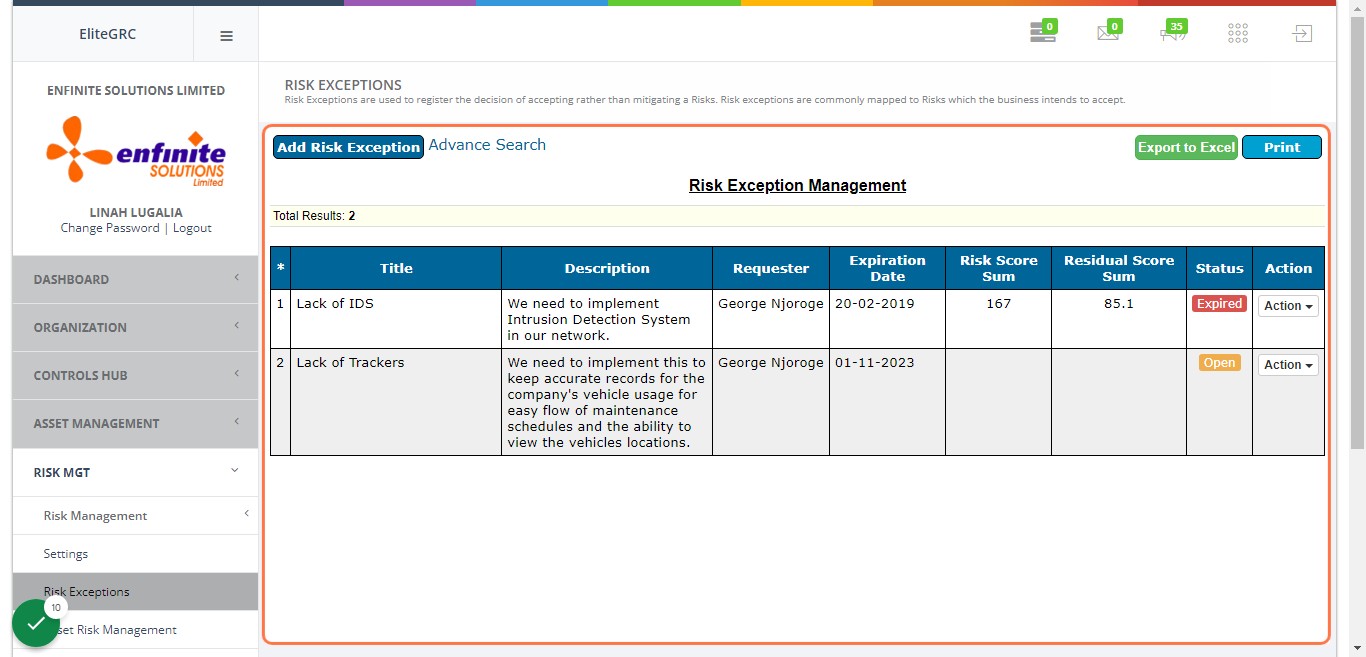Expand the CONTROLS HUB menu section

pyautogui.click(x=135, y=375)
